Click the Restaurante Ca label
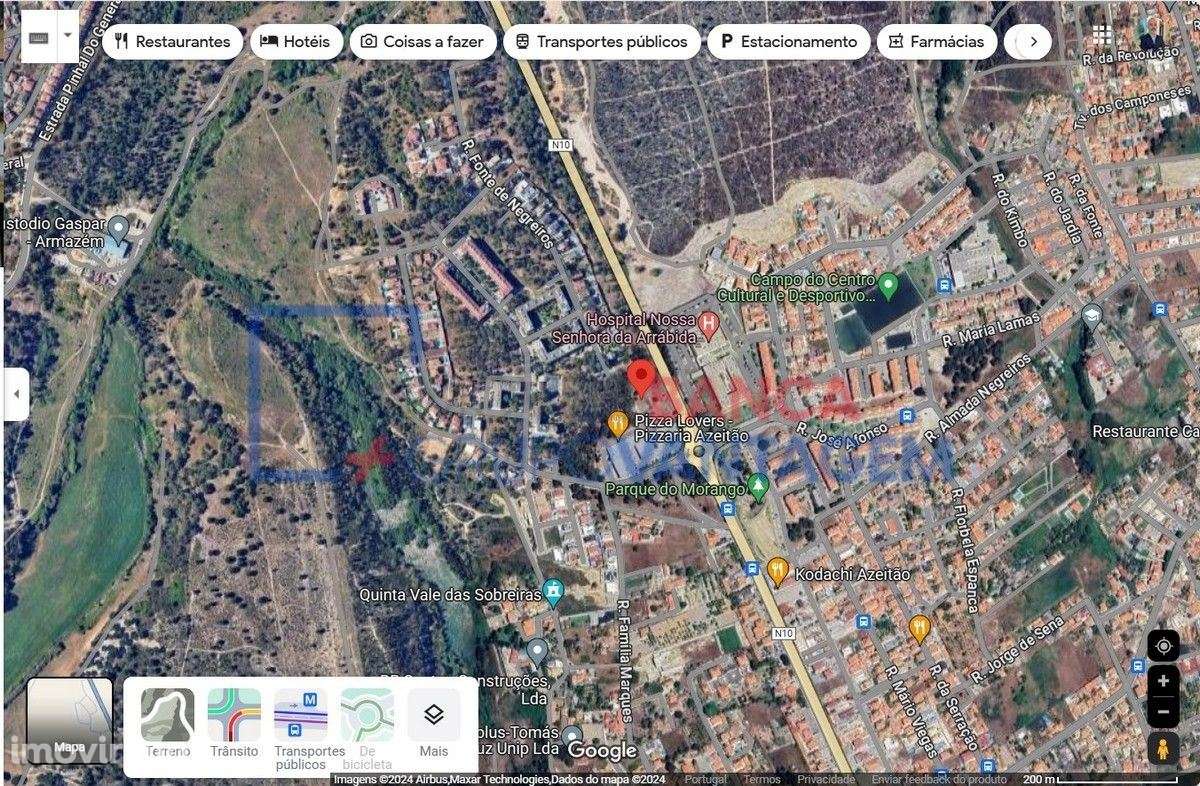 [x=1145, y=431]
